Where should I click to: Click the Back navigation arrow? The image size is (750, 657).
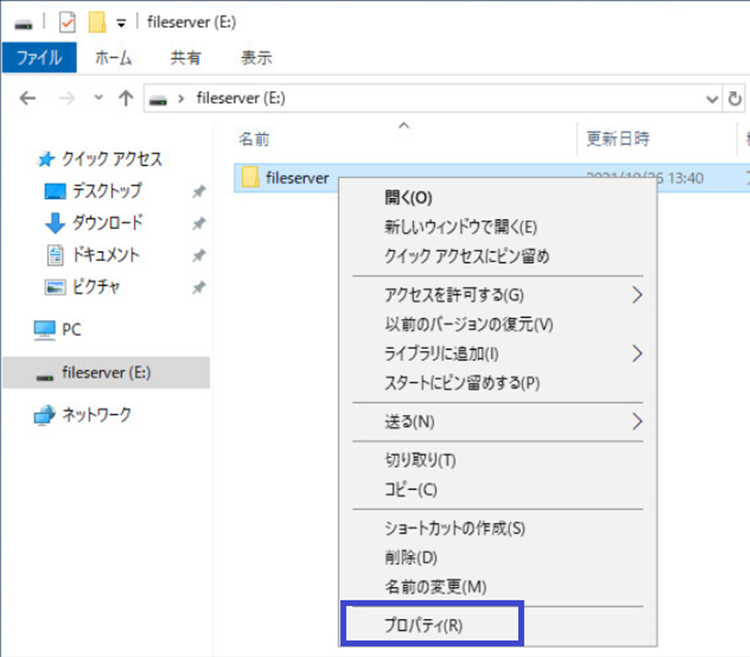28,98
